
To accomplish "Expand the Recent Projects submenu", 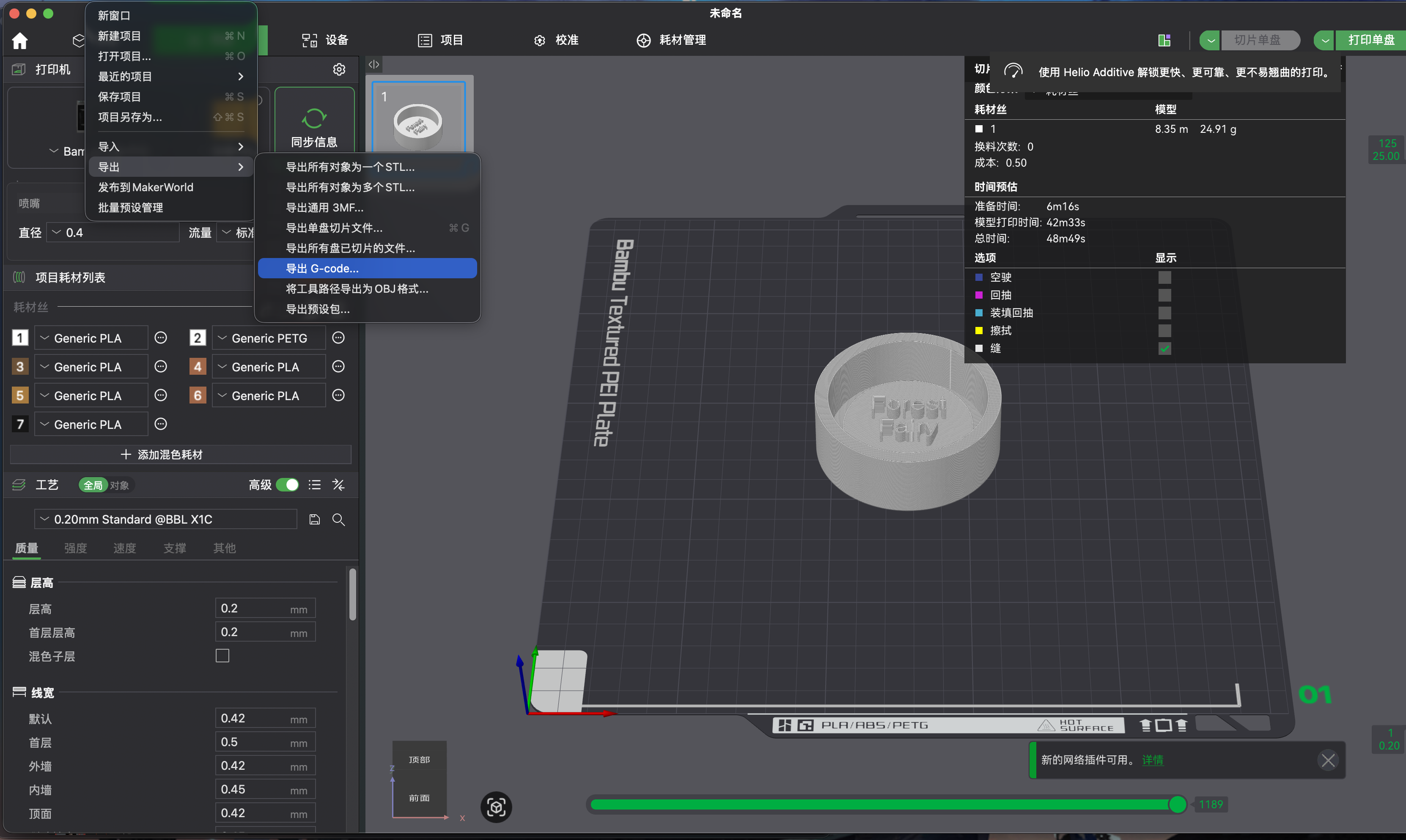I will [170, 77].
